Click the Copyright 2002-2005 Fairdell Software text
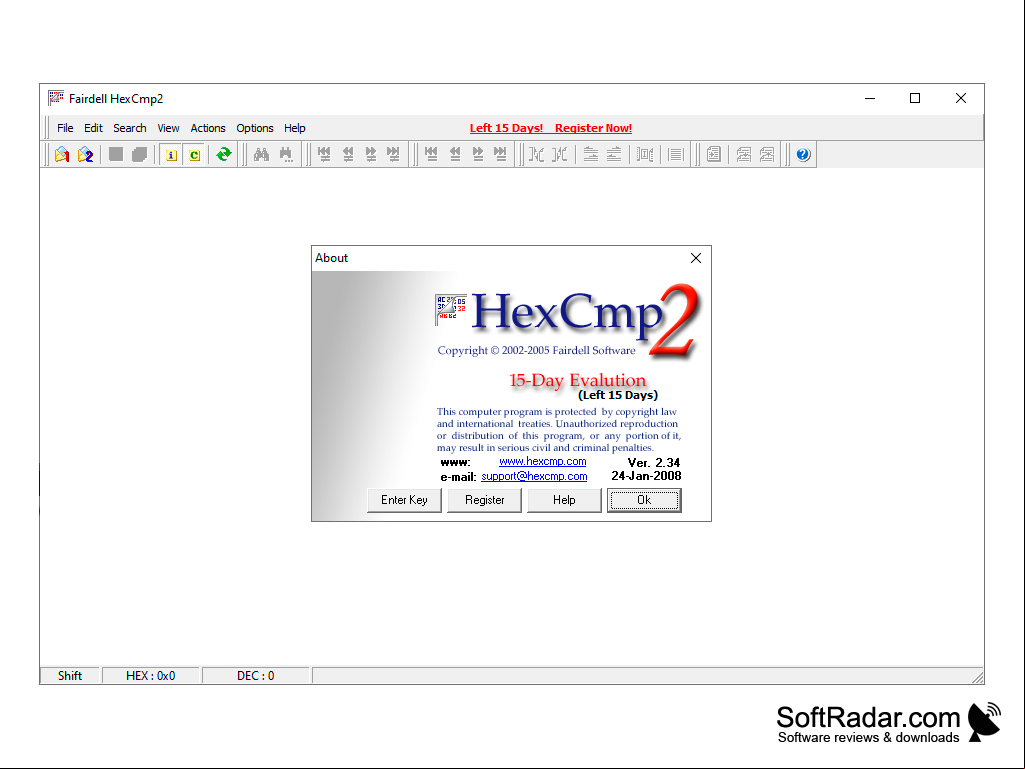 point(536,350)
